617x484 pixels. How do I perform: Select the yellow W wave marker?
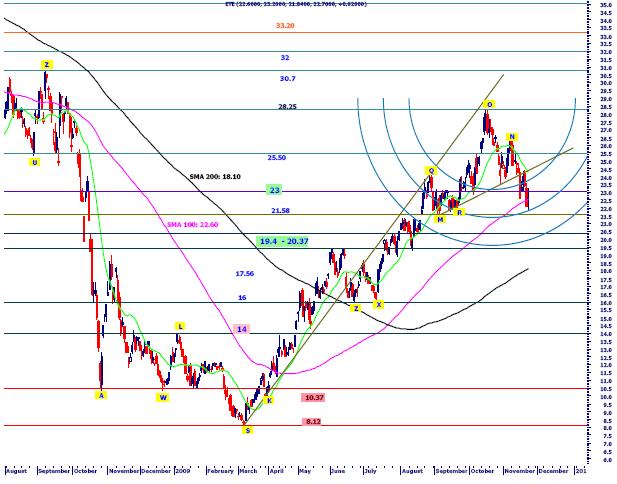(162, 397)
